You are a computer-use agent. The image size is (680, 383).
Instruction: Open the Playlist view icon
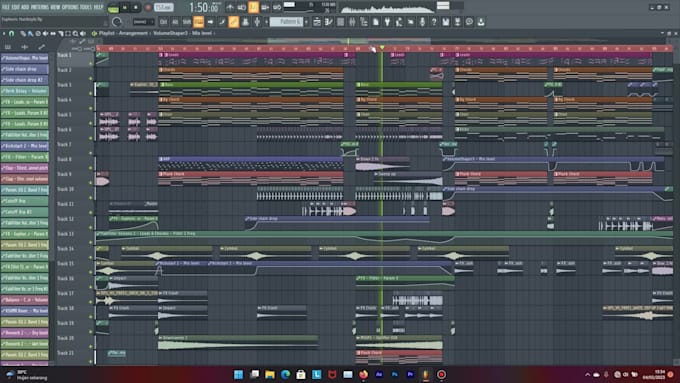[x=317, y=22]
